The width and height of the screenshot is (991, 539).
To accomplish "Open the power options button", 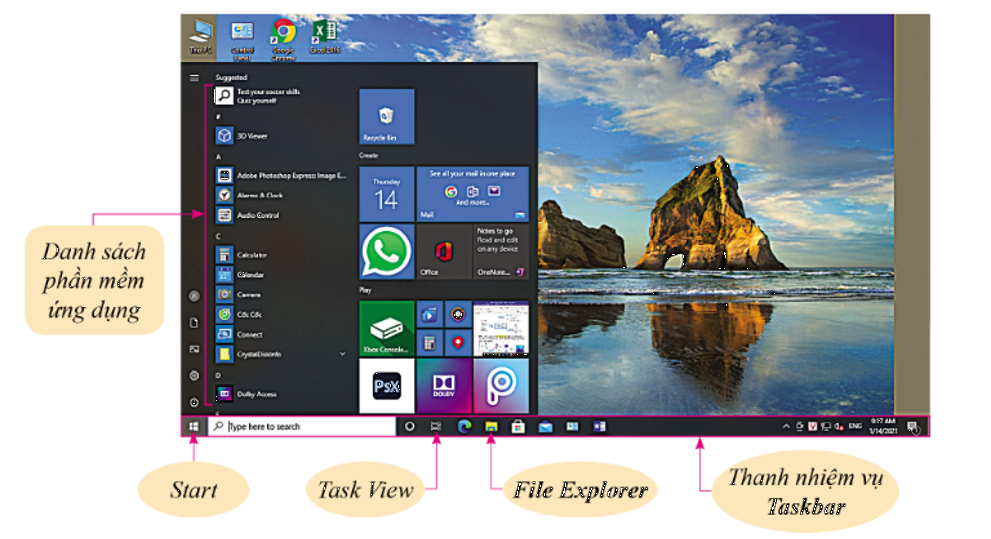I will tap(193, 402).
